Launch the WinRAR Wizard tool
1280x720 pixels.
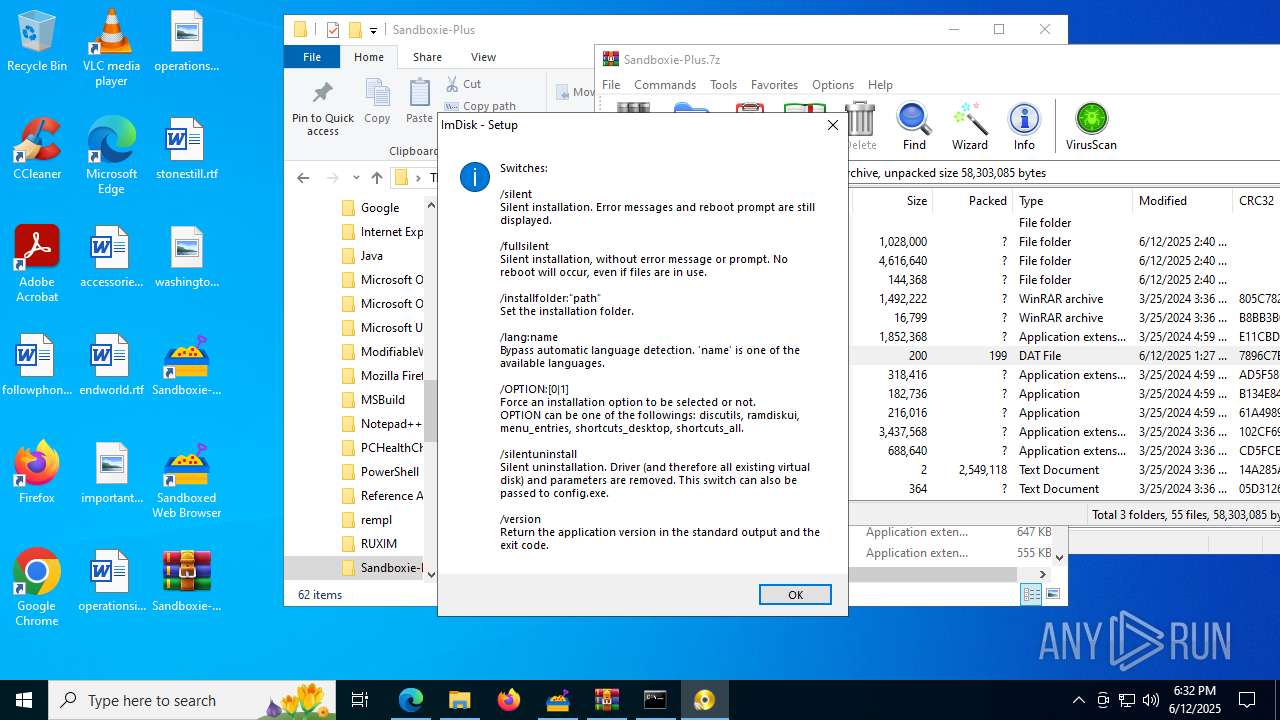tap(969, 127)
